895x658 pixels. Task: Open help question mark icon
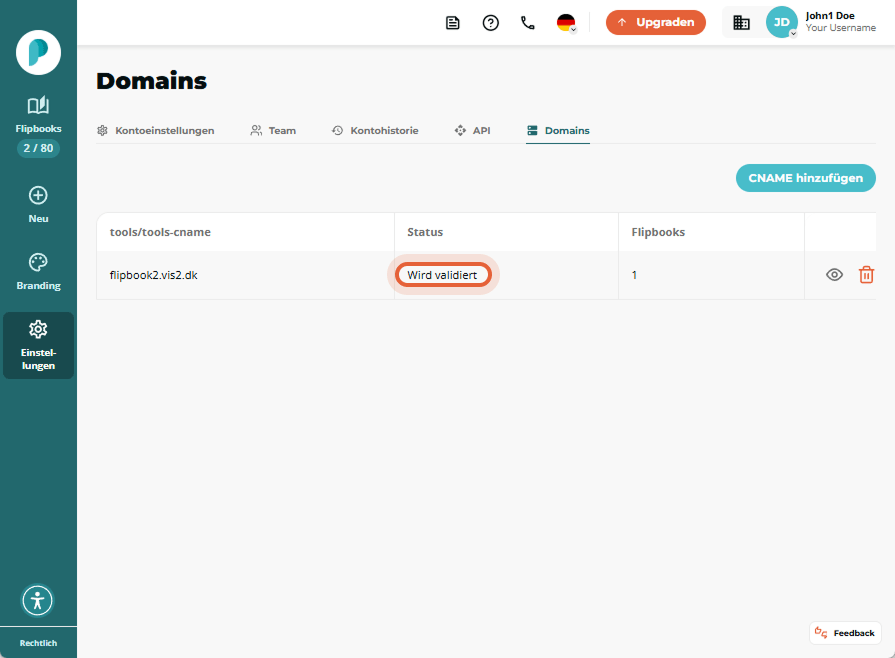490,23
